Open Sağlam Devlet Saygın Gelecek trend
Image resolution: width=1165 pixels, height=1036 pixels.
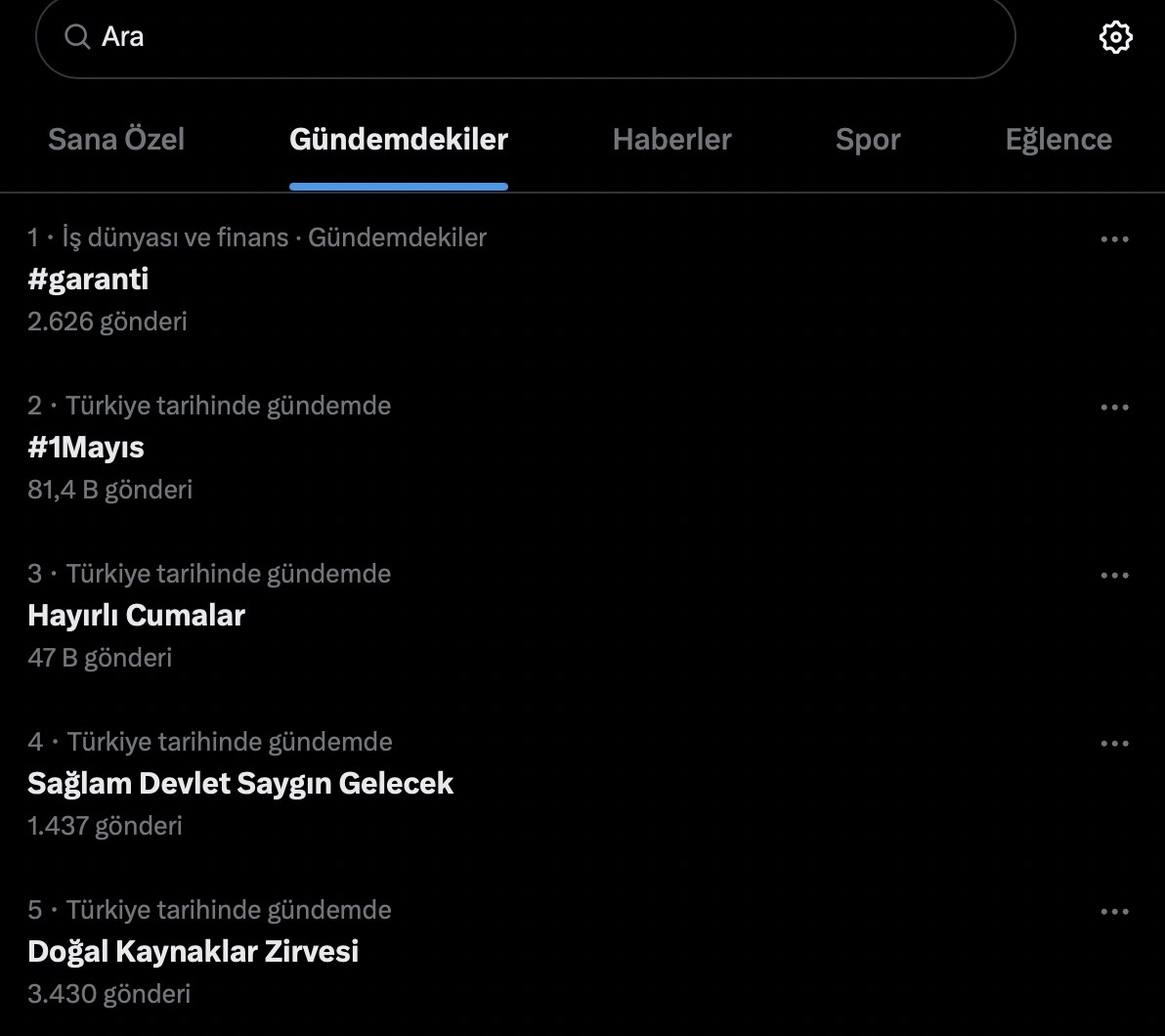(x=240, y=784)
